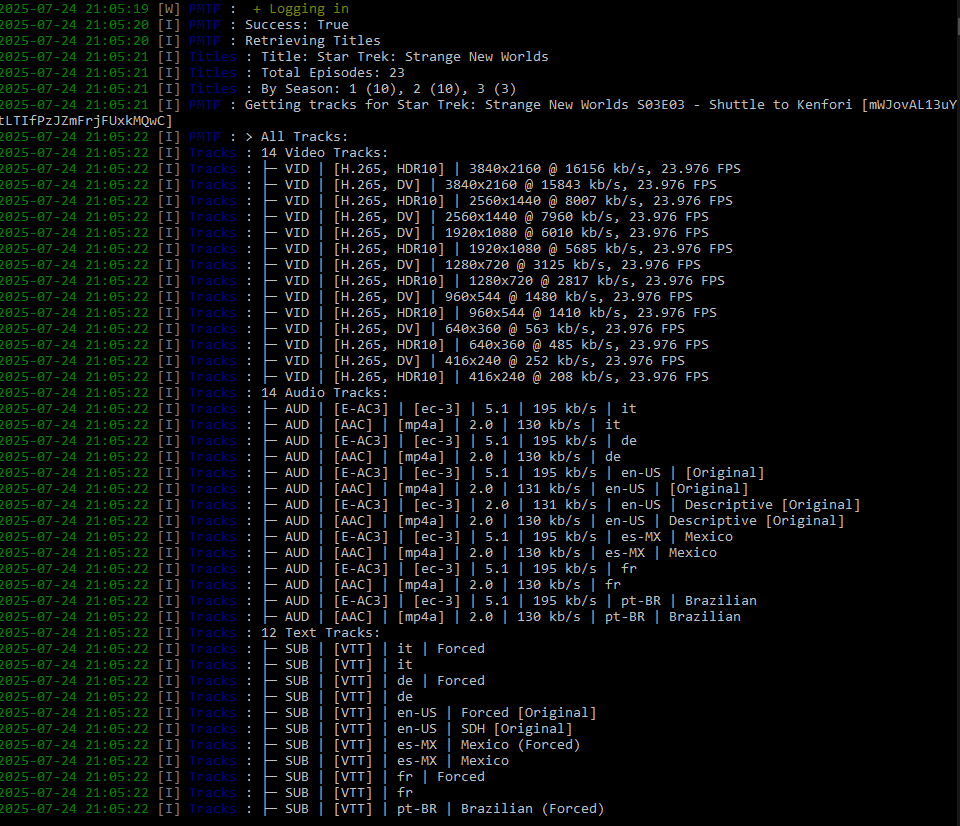
Task: Click the plain 'it' subtitle row
Action: tap(337, 664)
